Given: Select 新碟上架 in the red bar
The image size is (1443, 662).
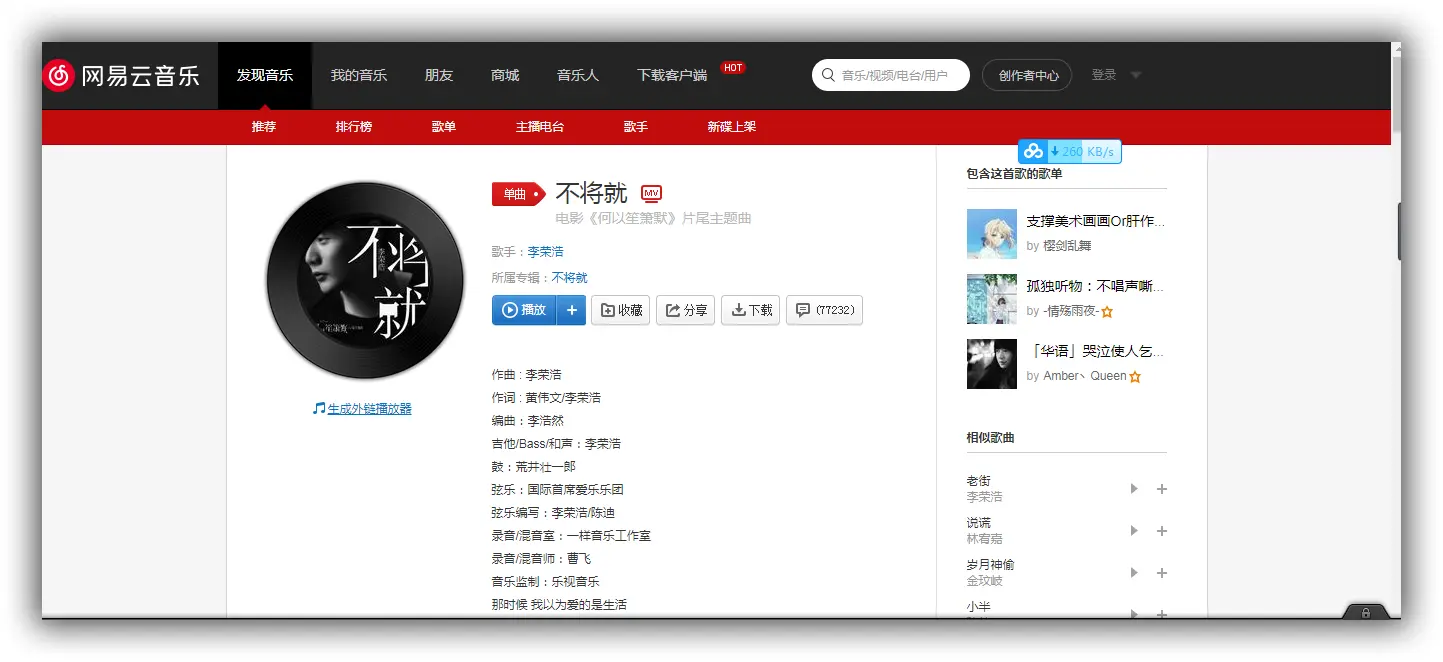Looking at the screenshot, I should tap(732, 127).
